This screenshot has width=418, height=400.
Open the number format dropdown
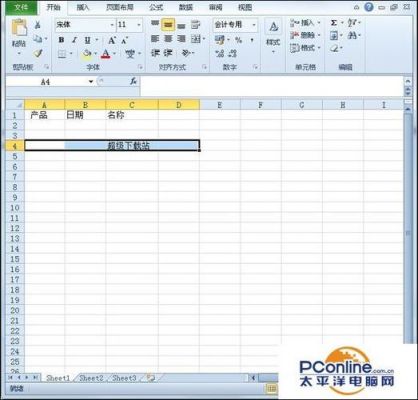pos(254,25)
